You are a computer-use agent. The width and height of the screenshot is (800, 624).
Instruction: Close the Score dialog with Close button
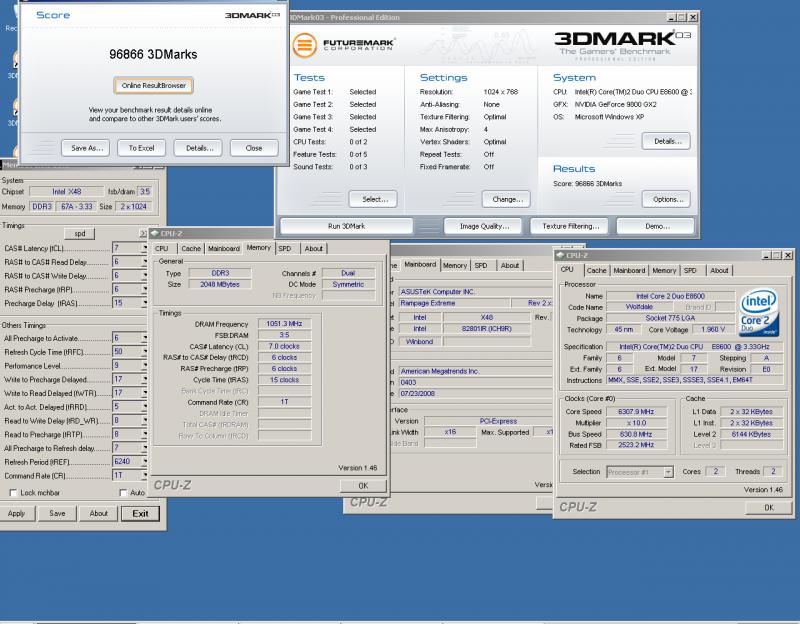[254, 148]
